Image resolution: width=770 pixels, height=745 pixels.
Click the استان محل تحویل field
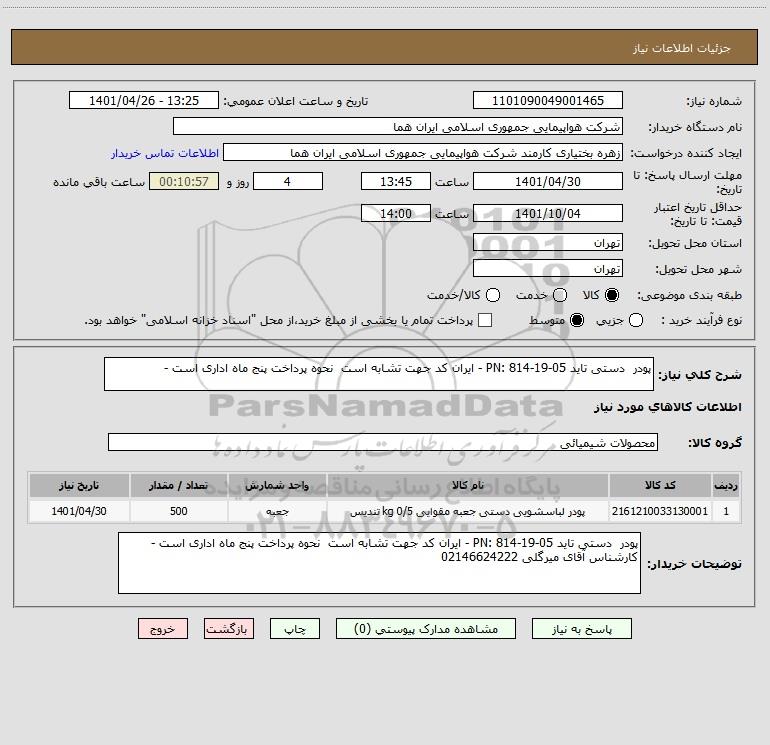tap(547, 243)
